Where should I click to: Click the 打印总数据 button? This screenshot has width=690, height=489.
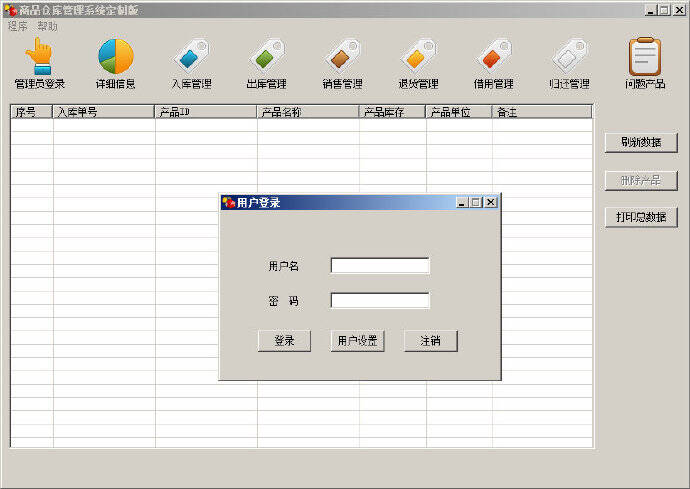tap(641, 217)
